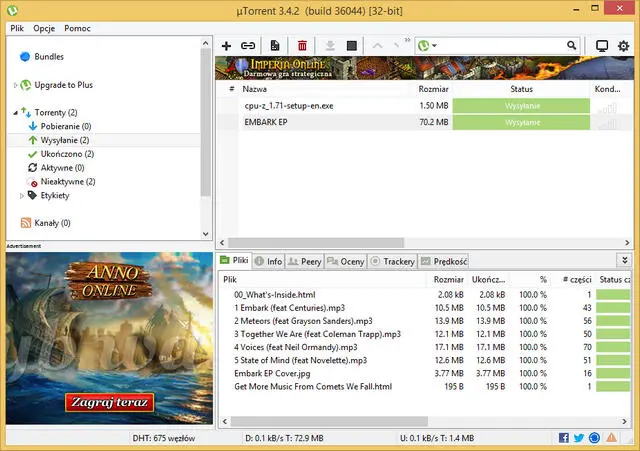640x451 pixels.
Task: Open Preferences via the gear icon
Action: pos(623,46)
